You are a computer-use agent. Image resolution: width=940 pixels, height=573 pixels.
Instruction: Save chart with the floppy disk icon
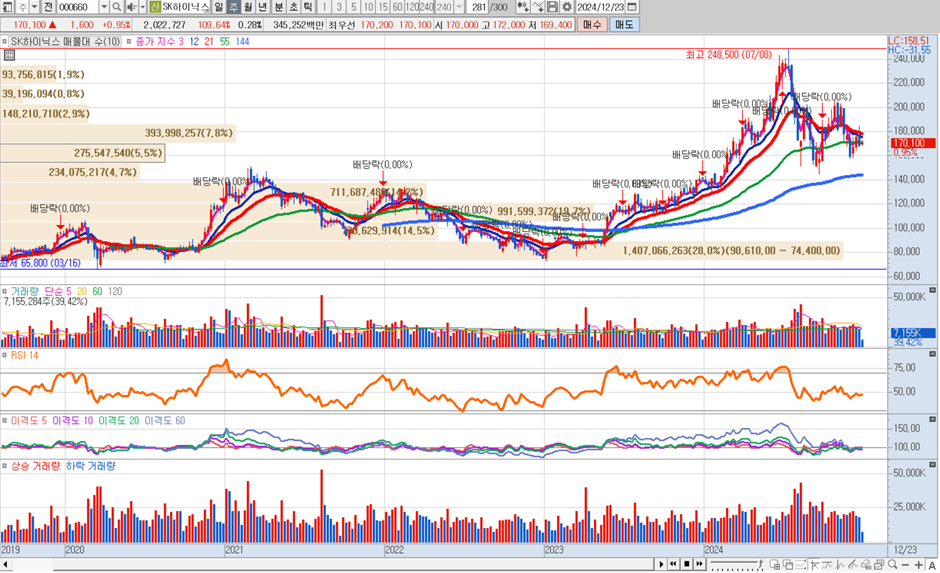click(552, 7)
